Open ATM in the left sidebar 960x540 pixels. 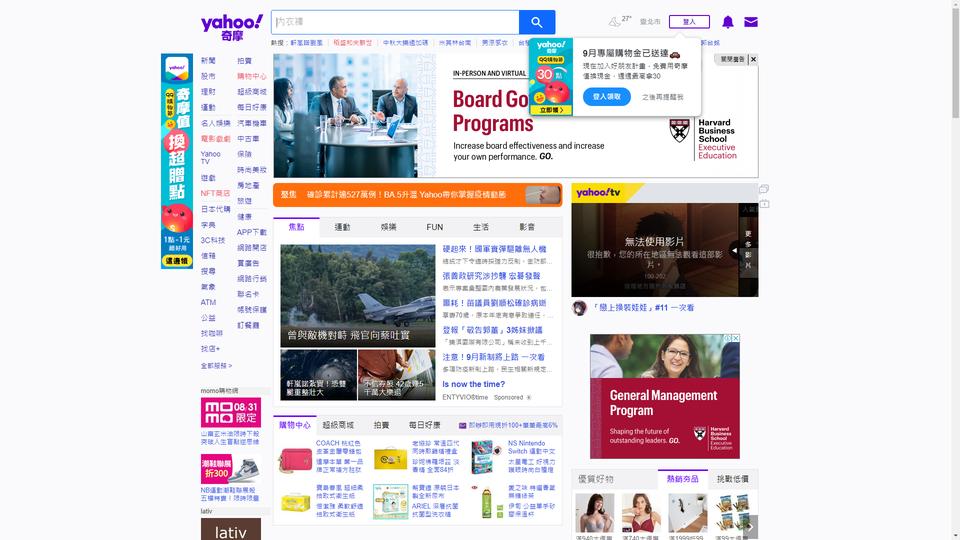click(x=208, y=302)
